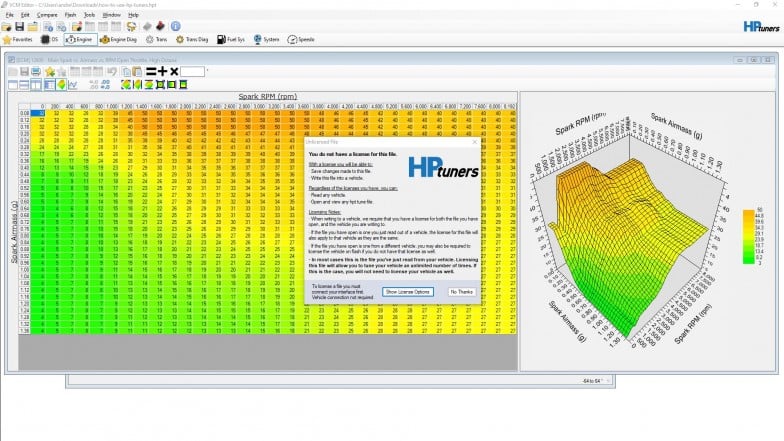This screenshot has width=784, height=441.
Task: Open the Speedo gauge section
Action: pos(300,40)
